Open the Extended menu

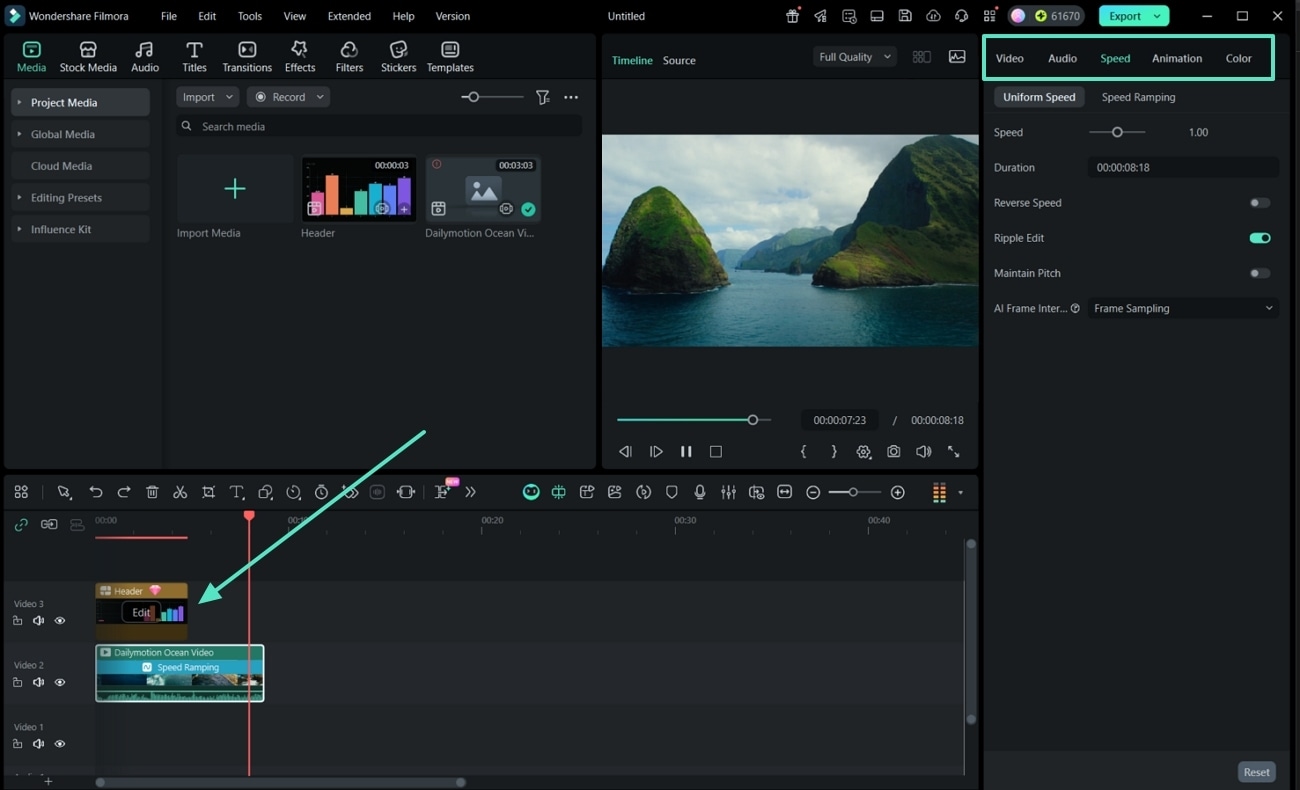tap(349, 15)
